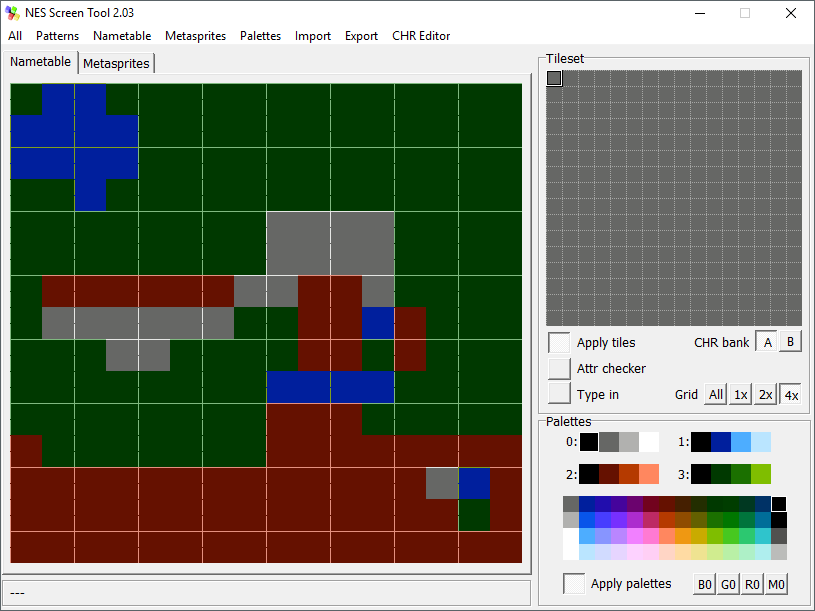Select the first tile in the Tileset
815x611 pixels.
[x=554, y=78]
